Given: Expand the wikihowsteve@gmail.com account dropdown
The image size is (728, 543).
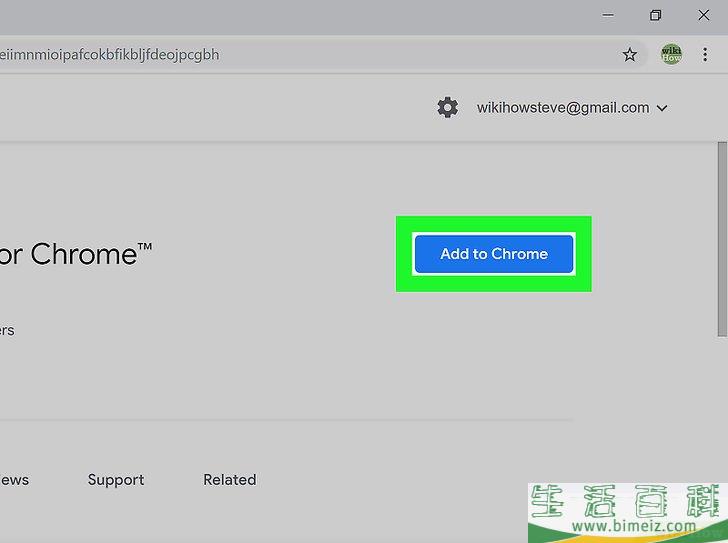Looking at the screenshot, I should (x=572, y=108).
